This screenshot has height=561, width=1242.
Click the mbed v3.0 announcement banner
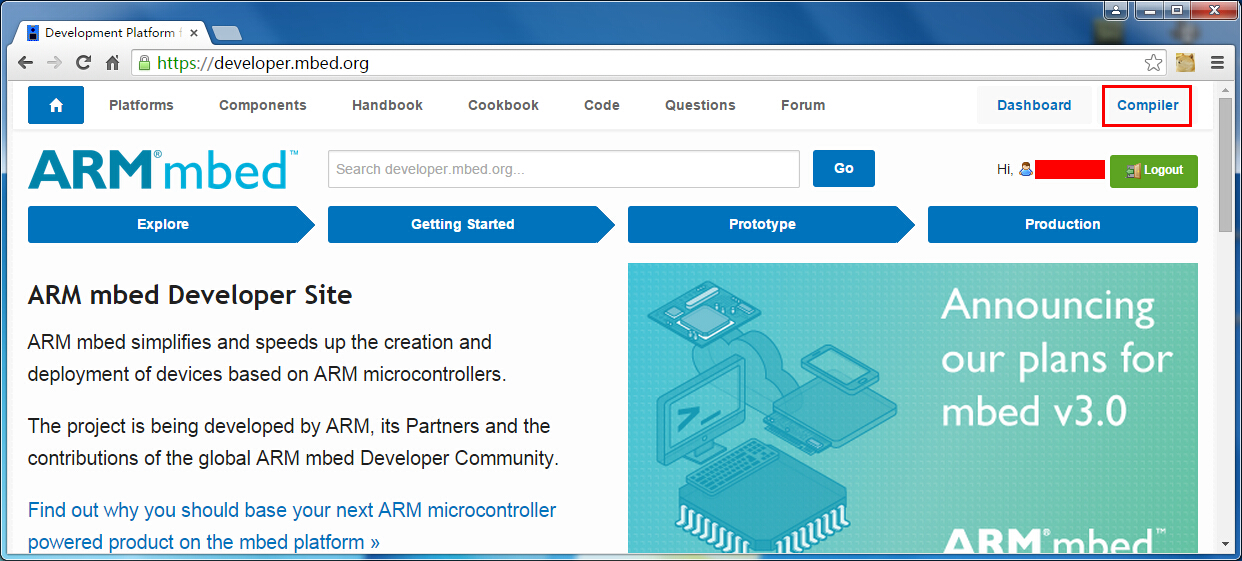pos(912,407)
